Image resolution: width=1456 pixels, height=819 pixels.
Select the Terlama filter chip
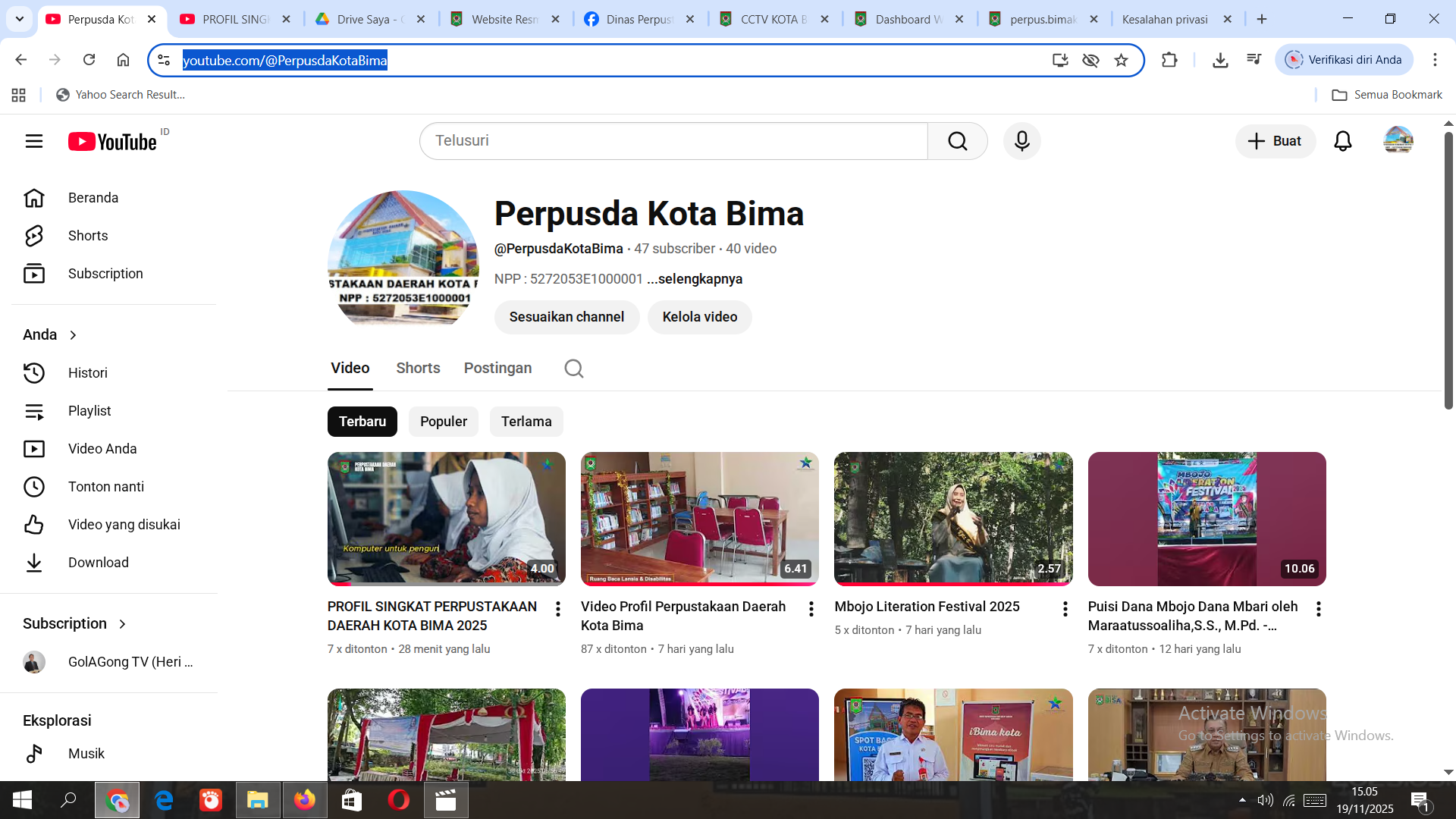click(526, 422)
